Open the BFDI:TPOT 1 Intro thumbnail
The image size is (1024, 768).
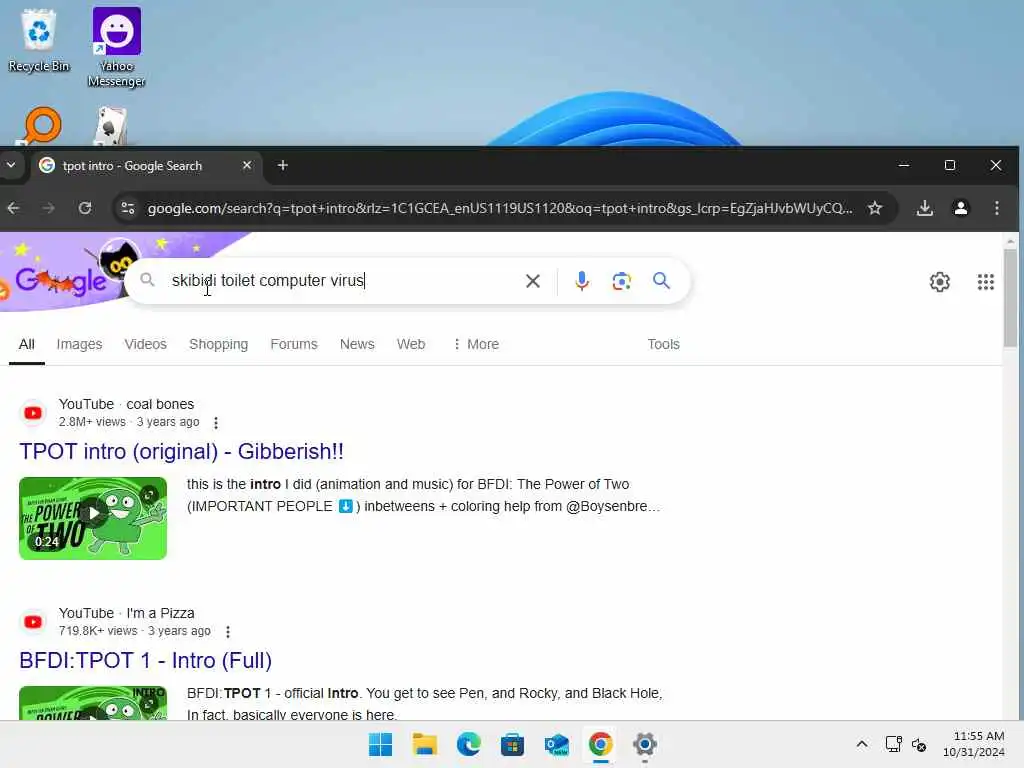tap(93, 703)
